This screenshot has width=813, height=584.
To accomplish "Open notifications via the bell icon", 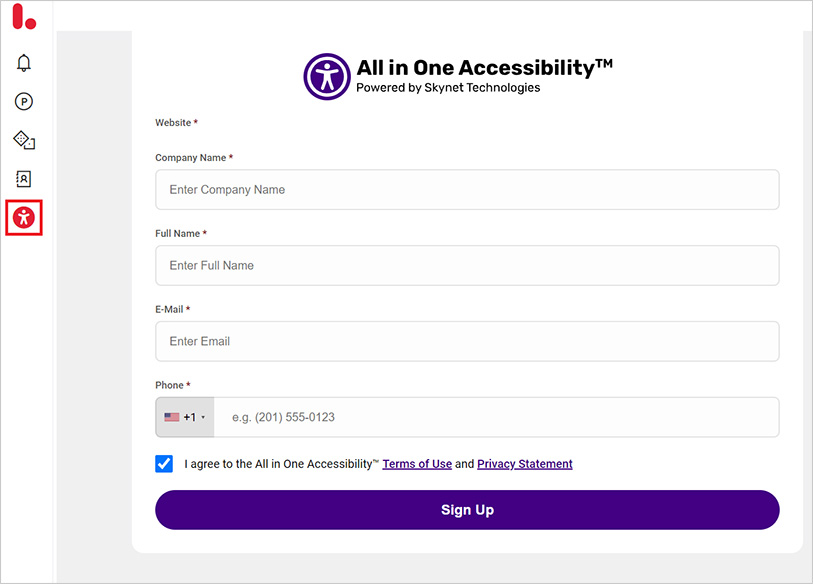I will point(23,62).
